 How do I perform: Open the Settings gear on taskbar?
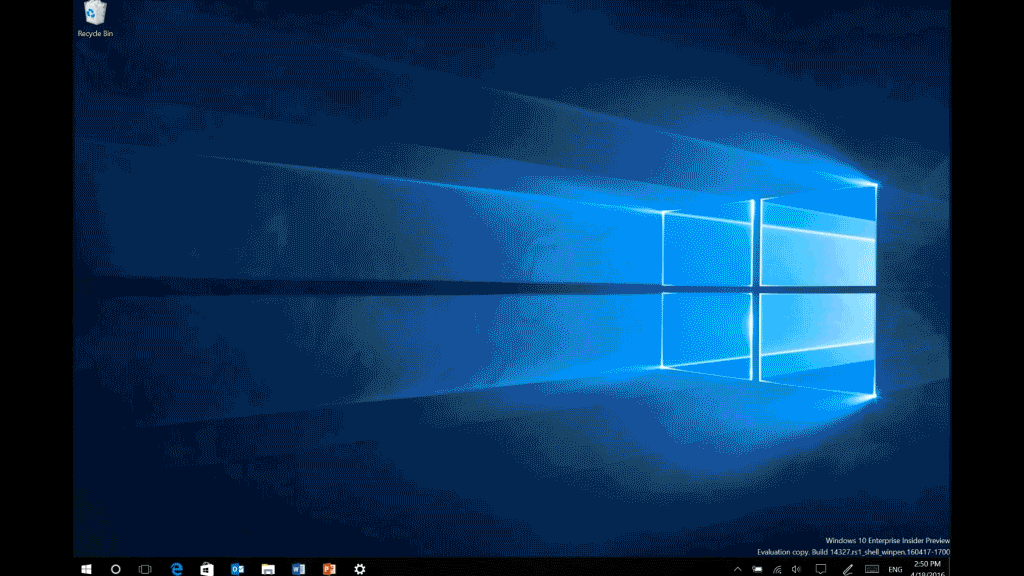(359, 568)
